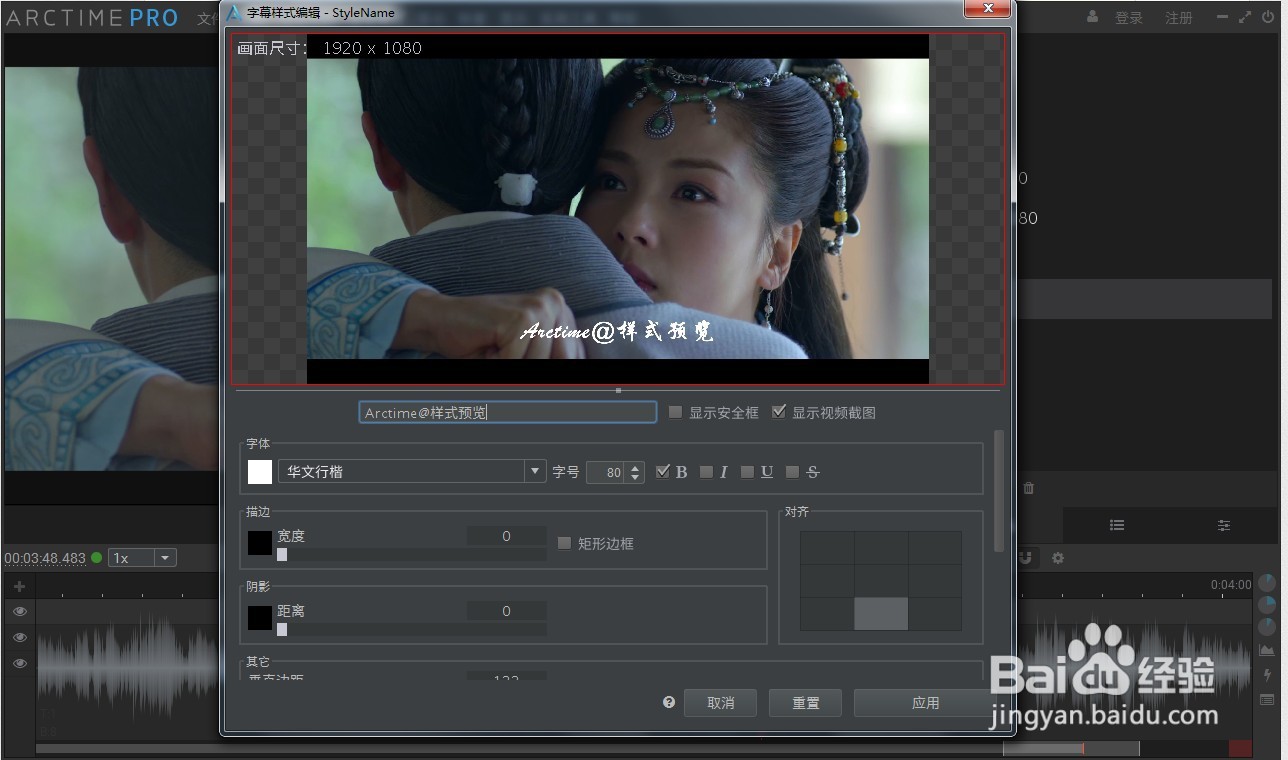
Task: Set alignment to middle-center grid cell
Action: pos(881,581)
